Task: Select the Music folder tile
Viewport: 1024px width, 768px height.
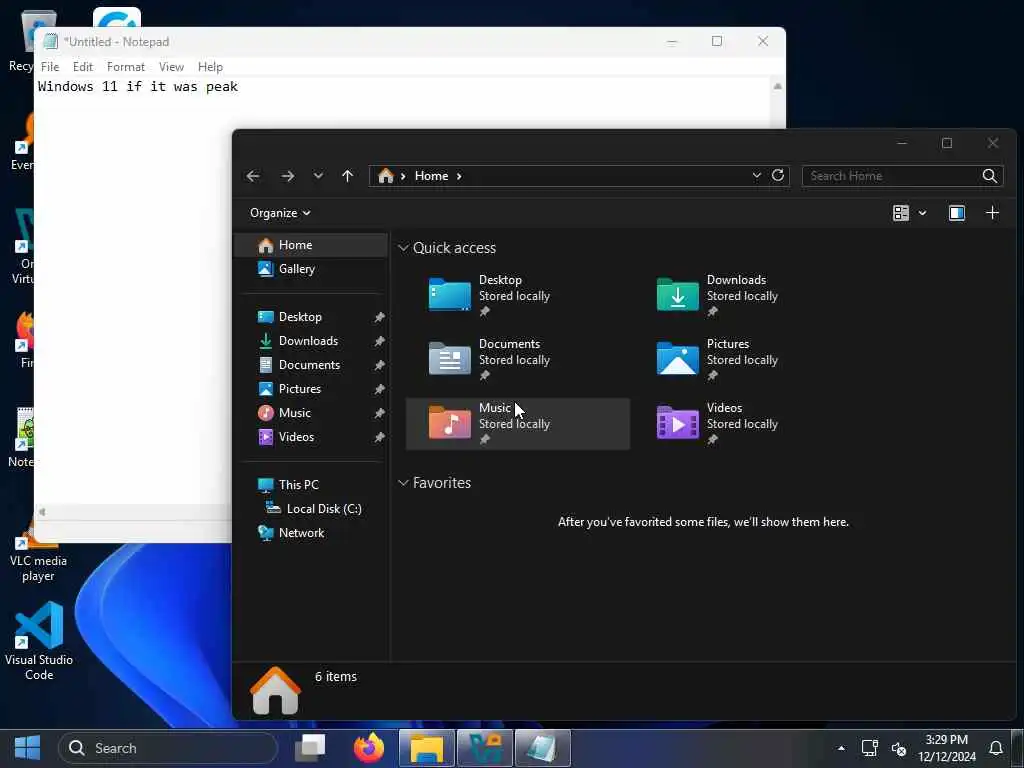Action: (x=518, y=424)
